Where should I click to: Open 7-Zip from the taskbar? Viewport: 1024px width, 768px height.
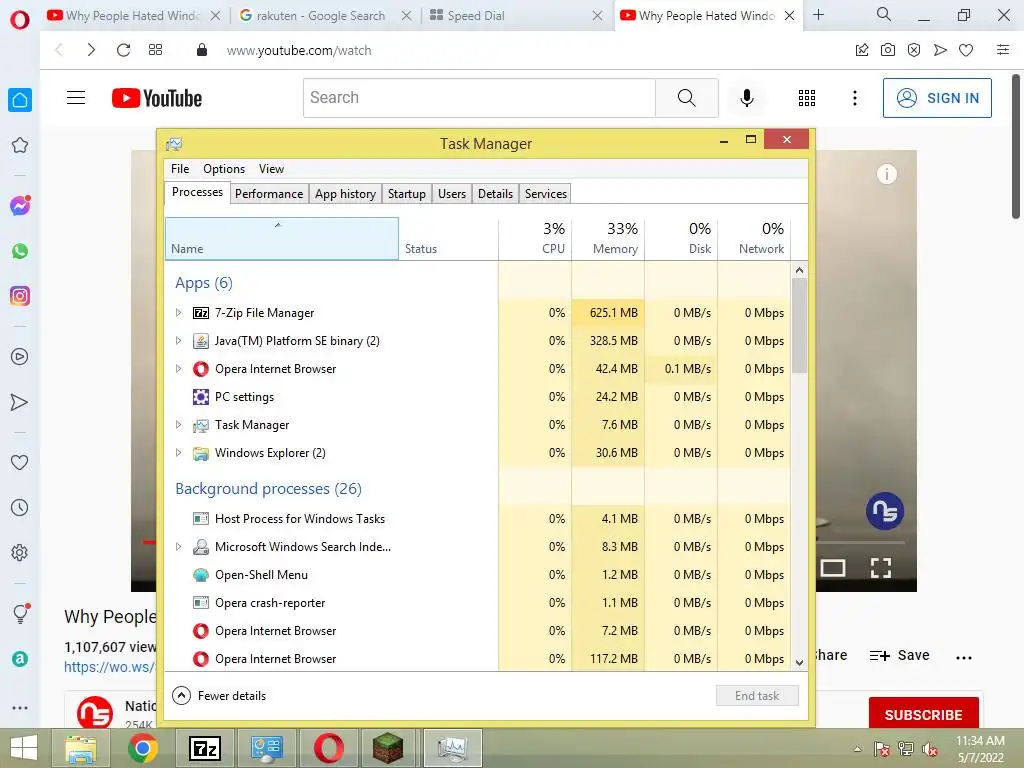point(205,748)
